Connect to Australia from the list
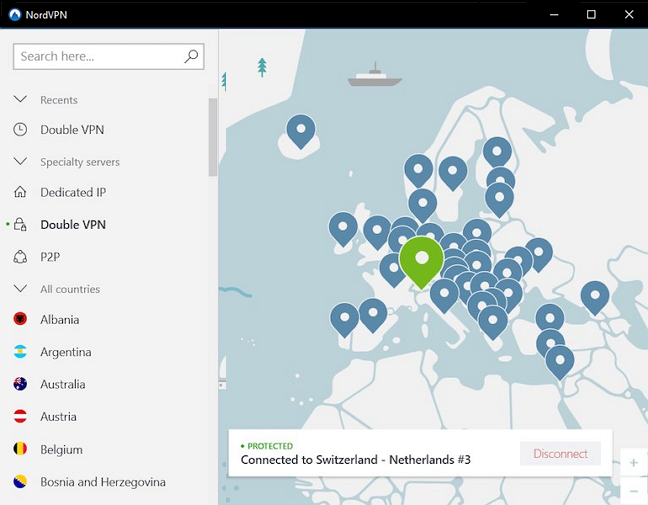This screenshot has height=505, width=648. tap(63, 384)
